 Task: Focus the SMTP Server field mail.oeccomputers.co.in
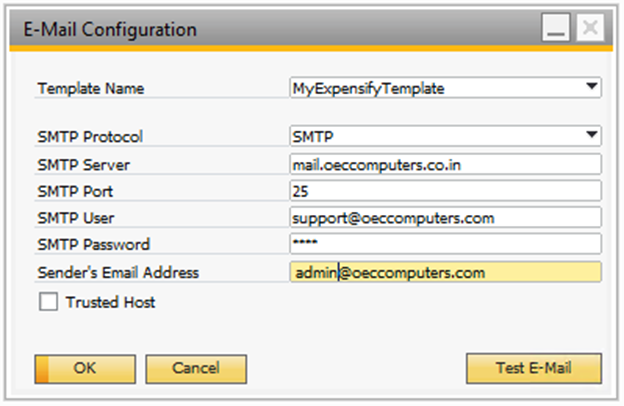(x=444, y=163)
